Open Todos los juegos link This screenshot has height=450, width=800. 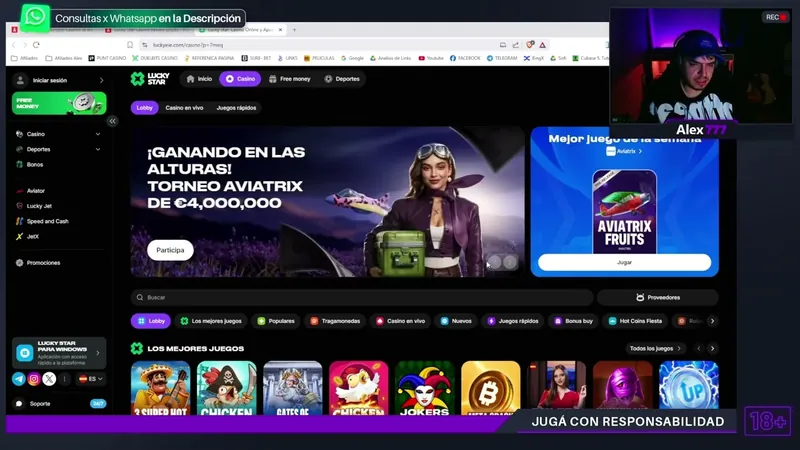pyautogui.click(x=655, y=348)
